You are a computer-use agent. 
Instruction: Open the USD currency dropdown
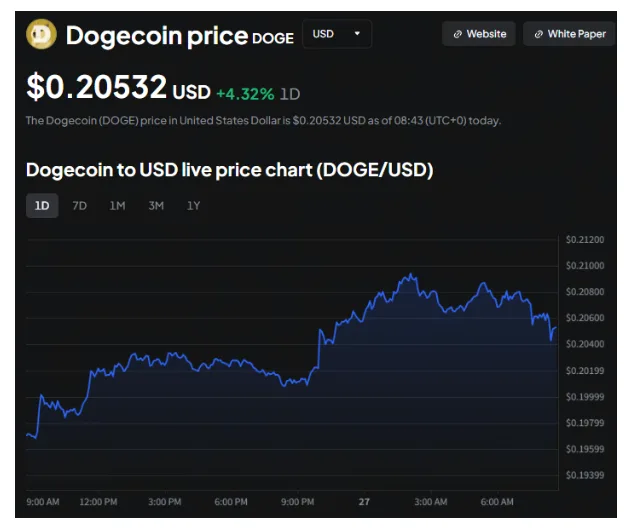336,34
